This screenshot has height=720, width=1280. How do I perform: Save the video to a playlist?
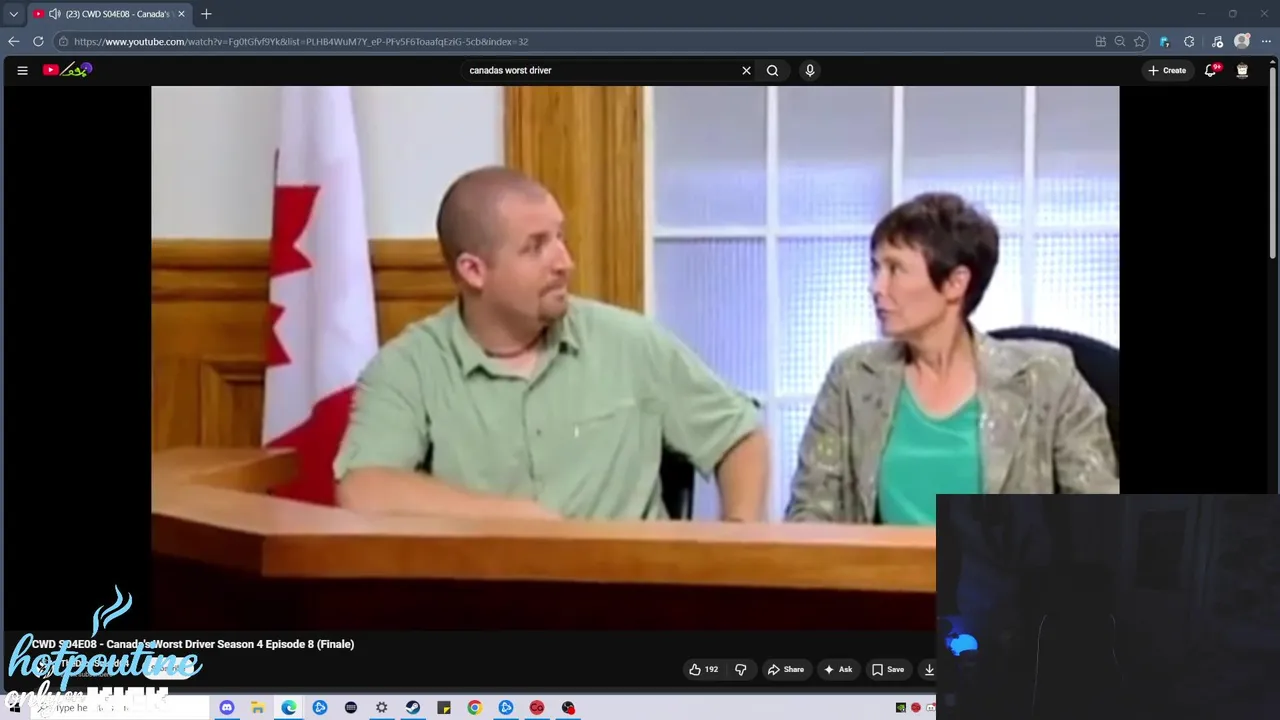888,670
